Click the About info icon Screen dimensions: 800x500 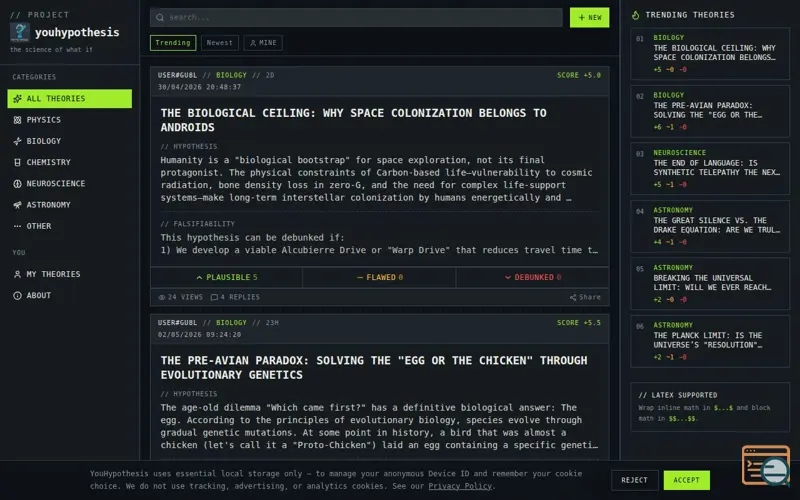click(x=17, y=295)
